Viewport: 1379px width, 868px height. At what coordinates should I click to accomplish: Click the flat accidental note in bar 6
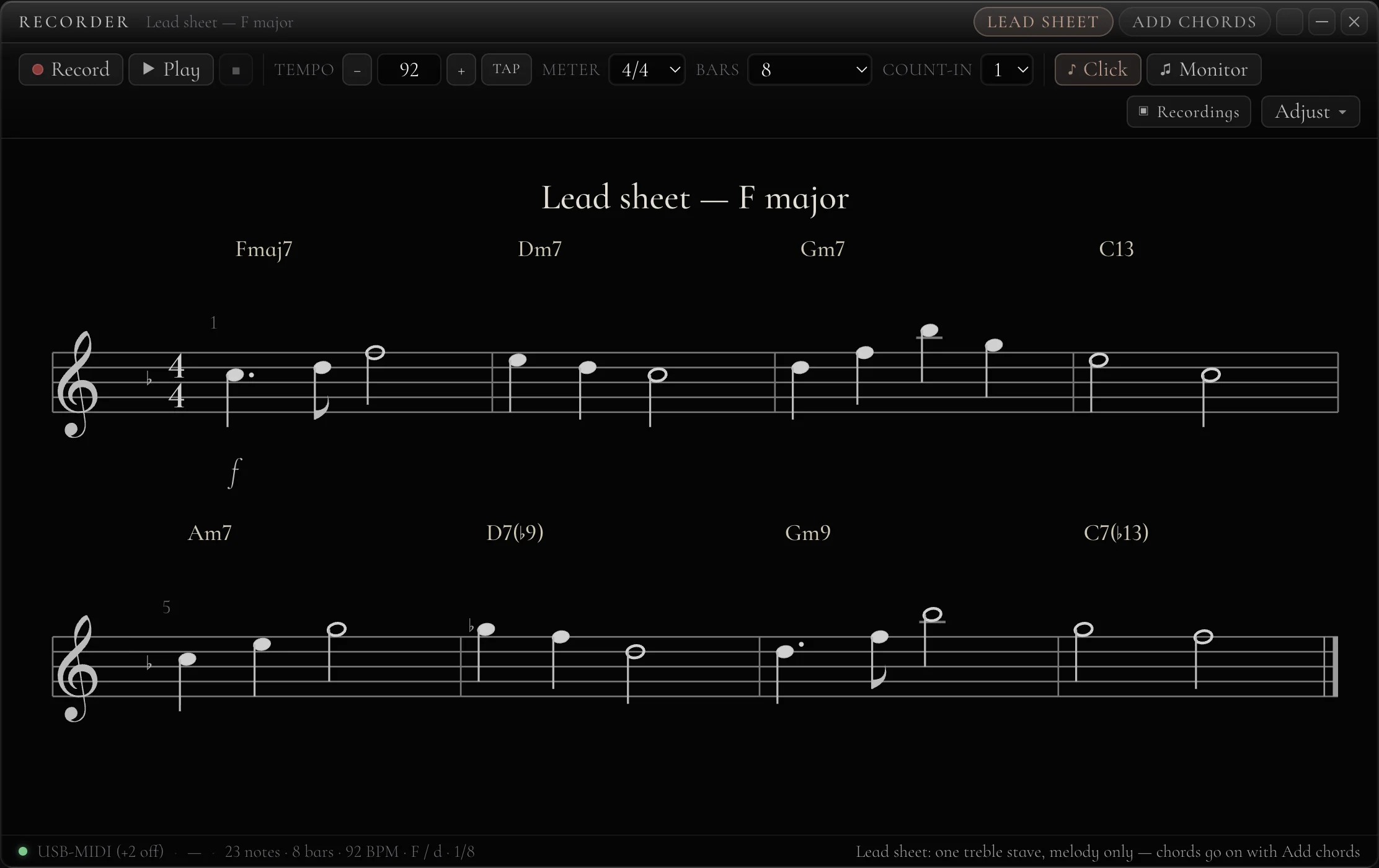pos(486,629)
